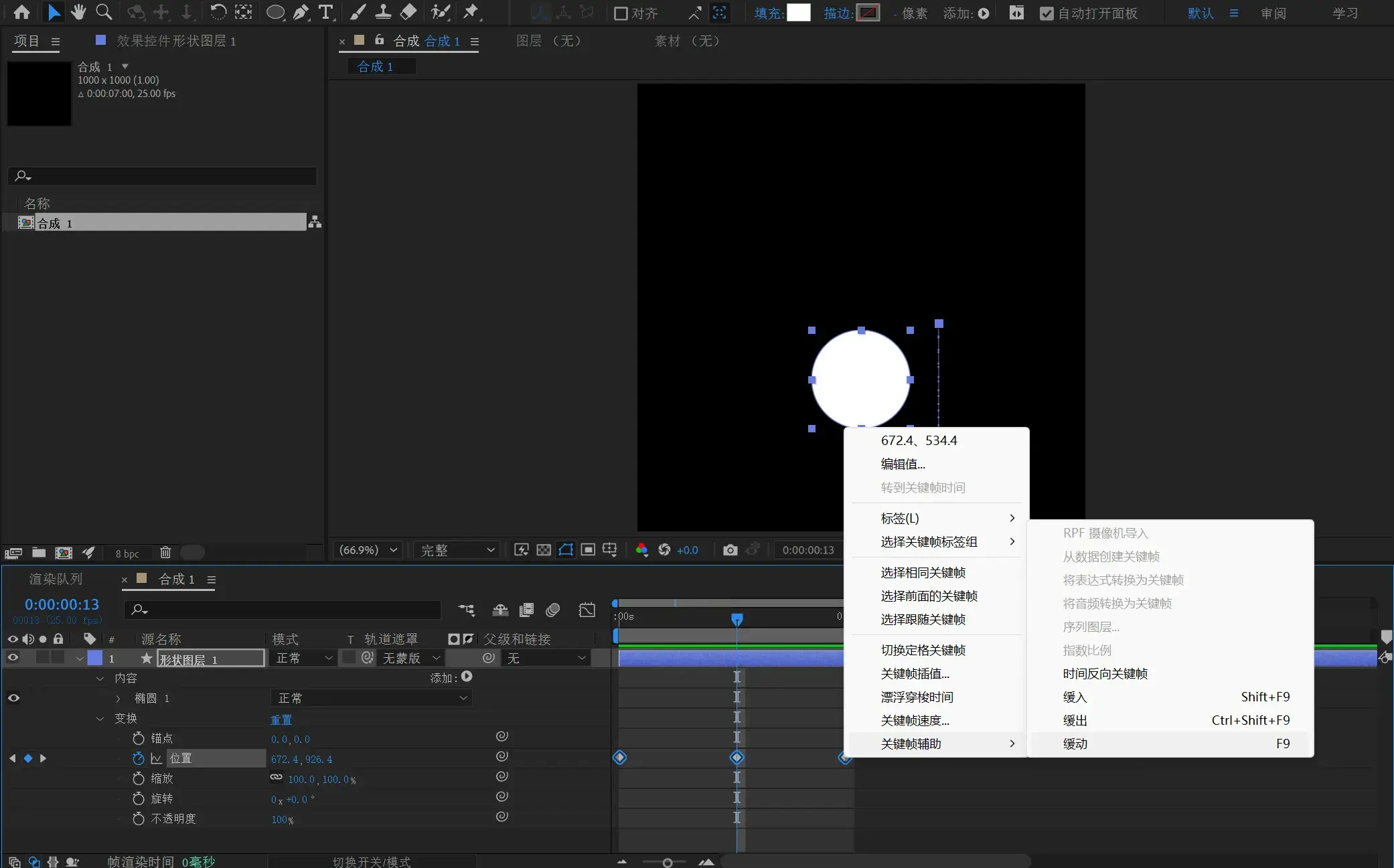Screen dimensions: 1394x868
Task: Select the Zoom magnifier tool
Action: [104, 12]
